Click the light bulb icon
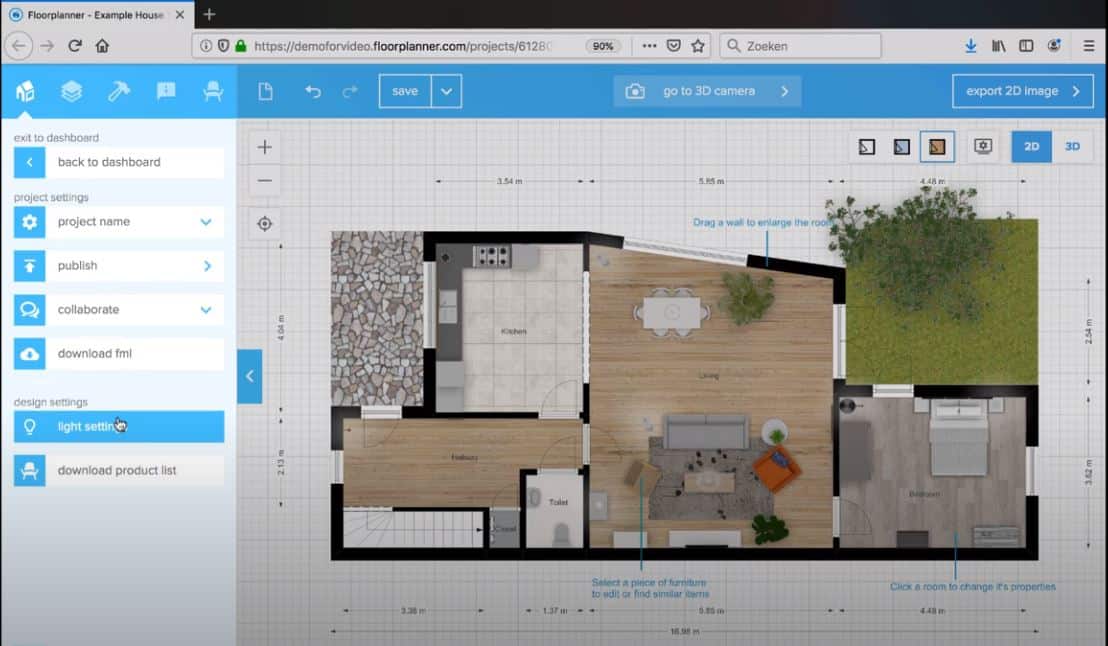This screenshot has height=646, width=1108. 30,427
